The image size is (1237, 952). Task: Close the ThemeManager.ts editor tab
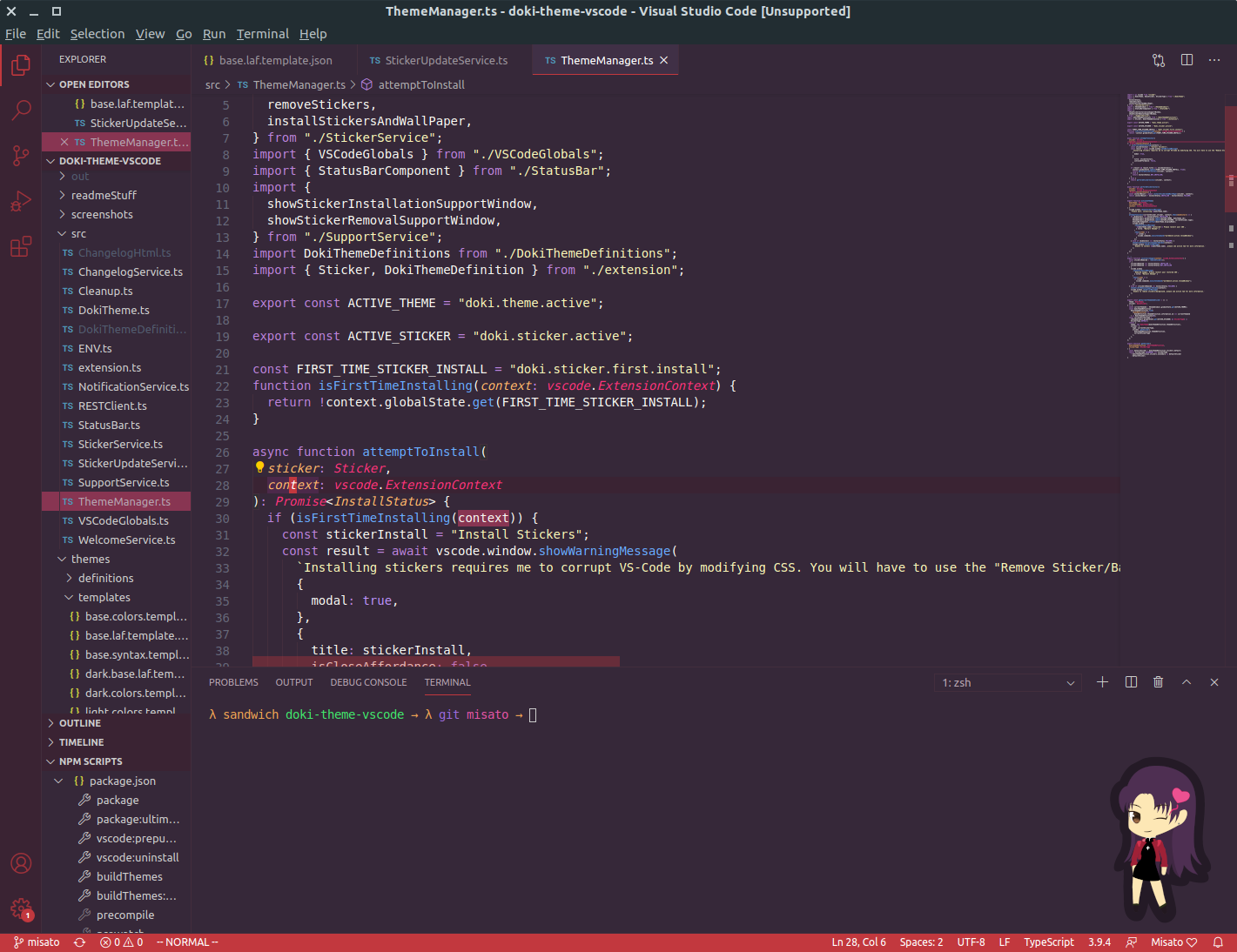[663, 60]
